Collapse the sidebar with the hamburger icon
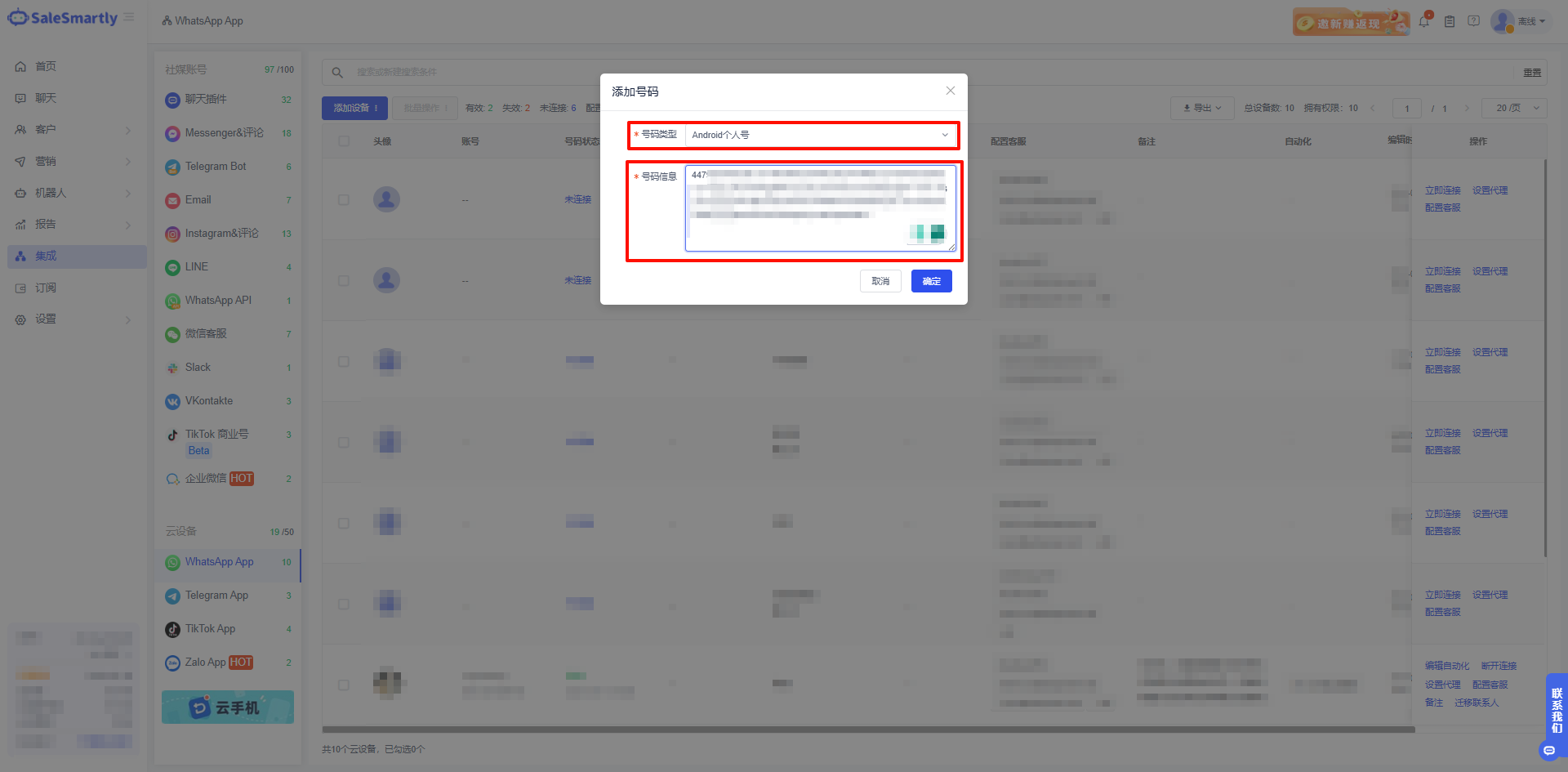The image size is (1568, 772). (129, 17)
